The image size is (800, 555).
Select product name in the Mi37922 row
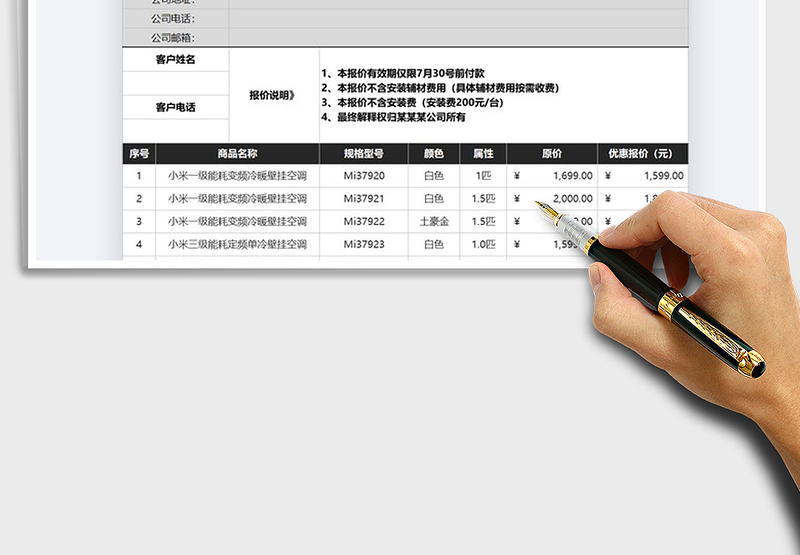[x=237, y=222]
